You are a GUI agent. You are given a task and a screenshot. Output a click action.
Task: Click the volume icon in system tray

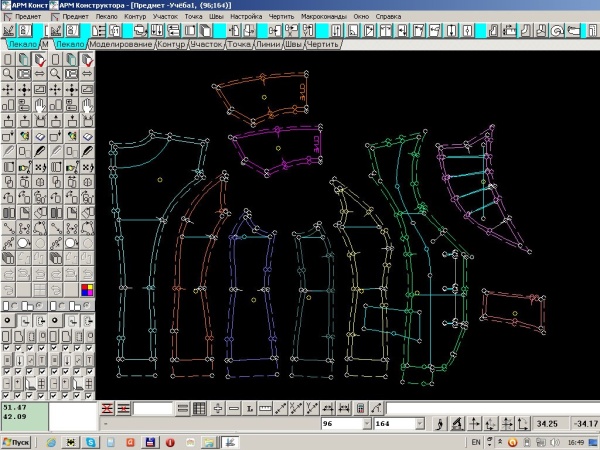(554, 442)
